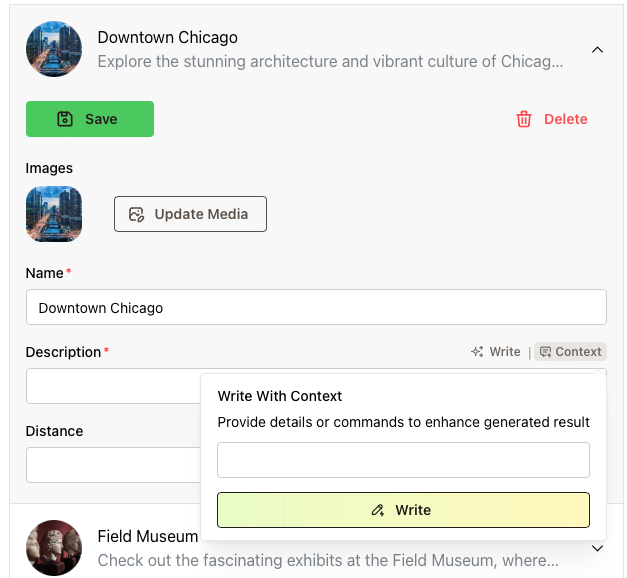Image resolution: width=627 pixels, height=578 pixels.
Task: Click the sparkle icon beside Write
Action: 477,352
